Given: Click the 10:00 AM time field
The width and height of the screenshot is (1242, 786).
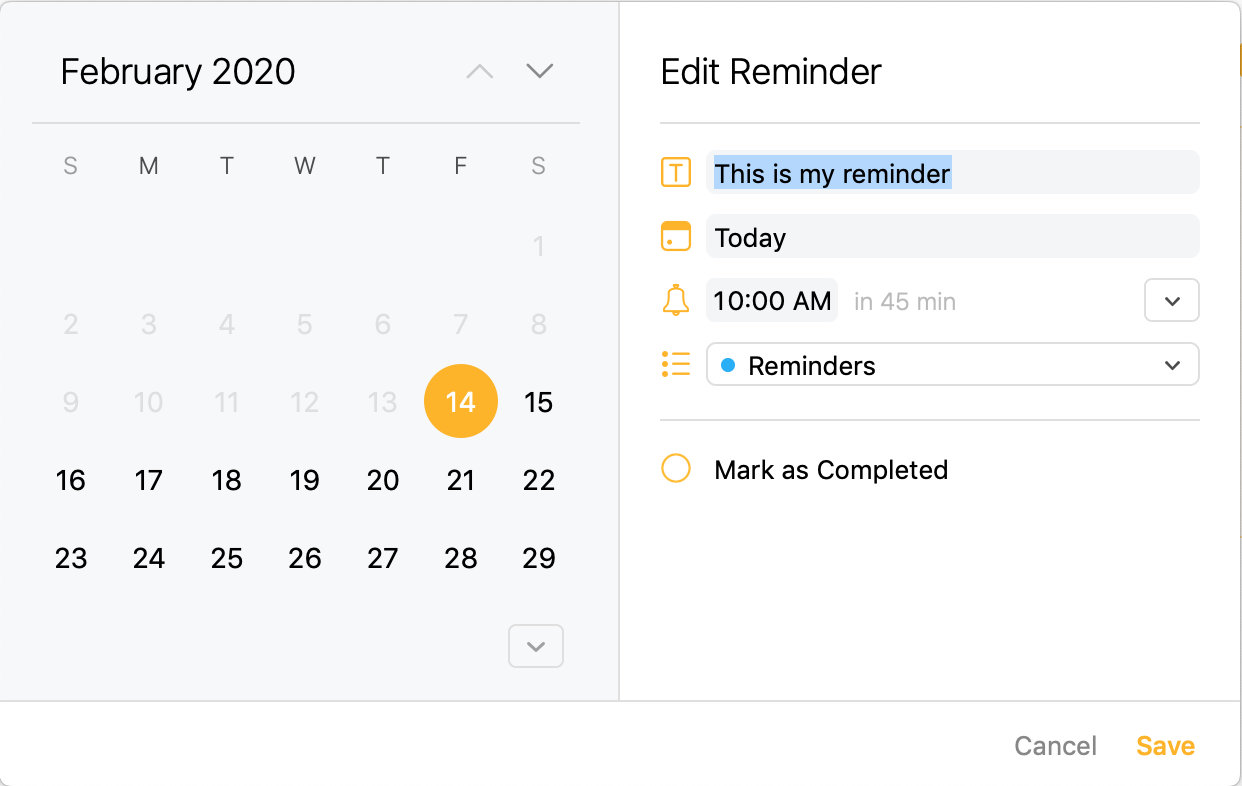Looking at the screenshot, I should pos(772,301).
